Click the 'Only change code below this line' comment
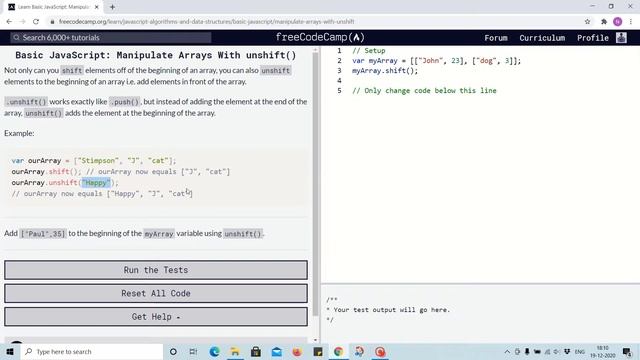 (x=424, y=91)
